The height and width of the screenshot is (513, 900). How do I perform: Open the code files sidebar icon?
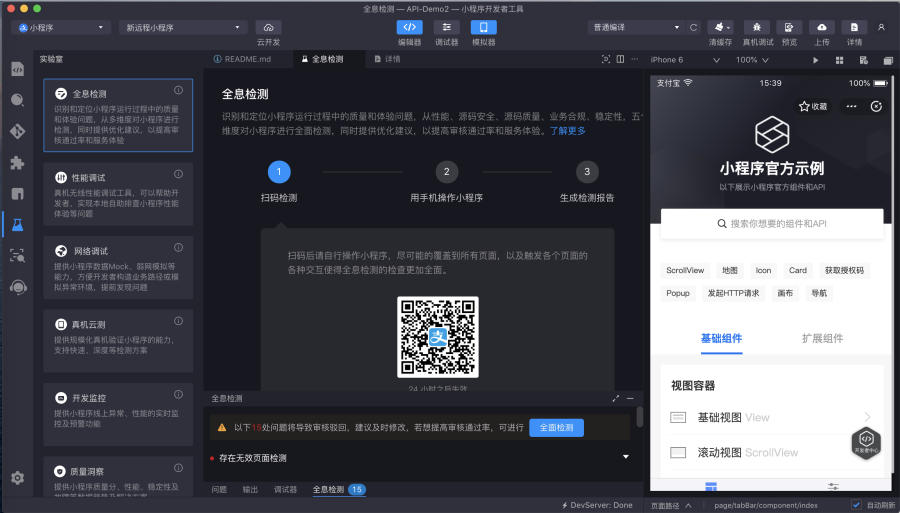point(17,69)
